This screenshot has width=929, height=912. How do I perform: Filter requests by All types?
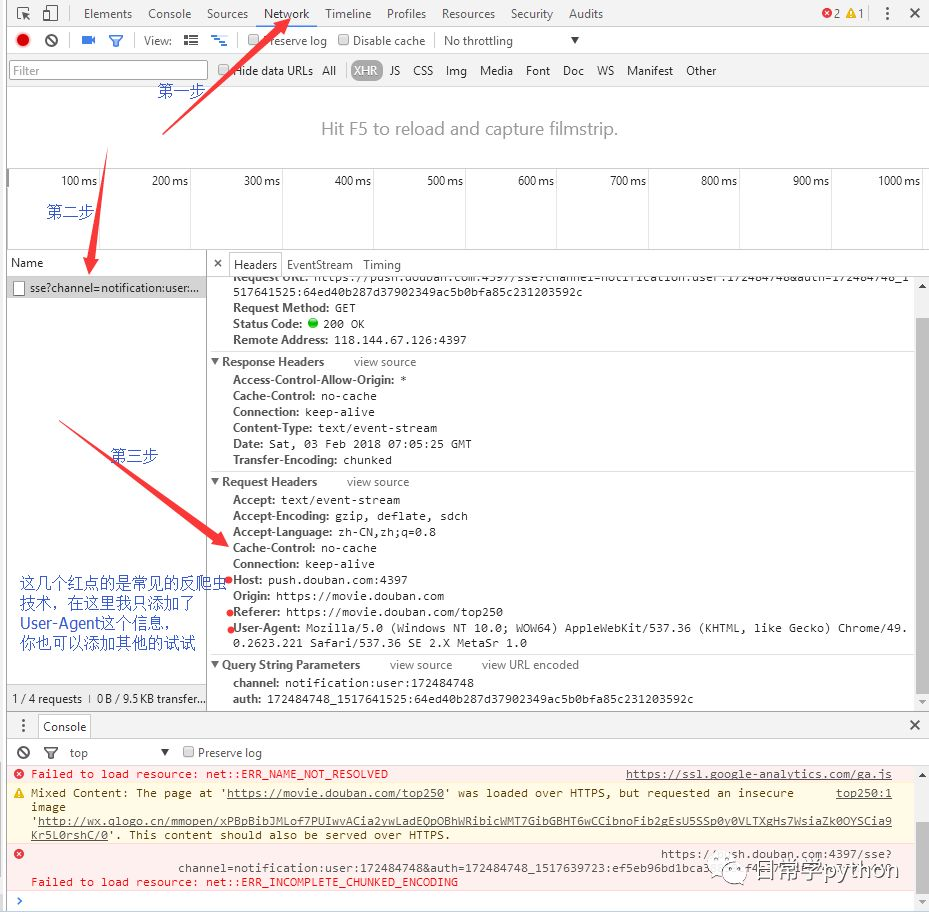[329, 71]
